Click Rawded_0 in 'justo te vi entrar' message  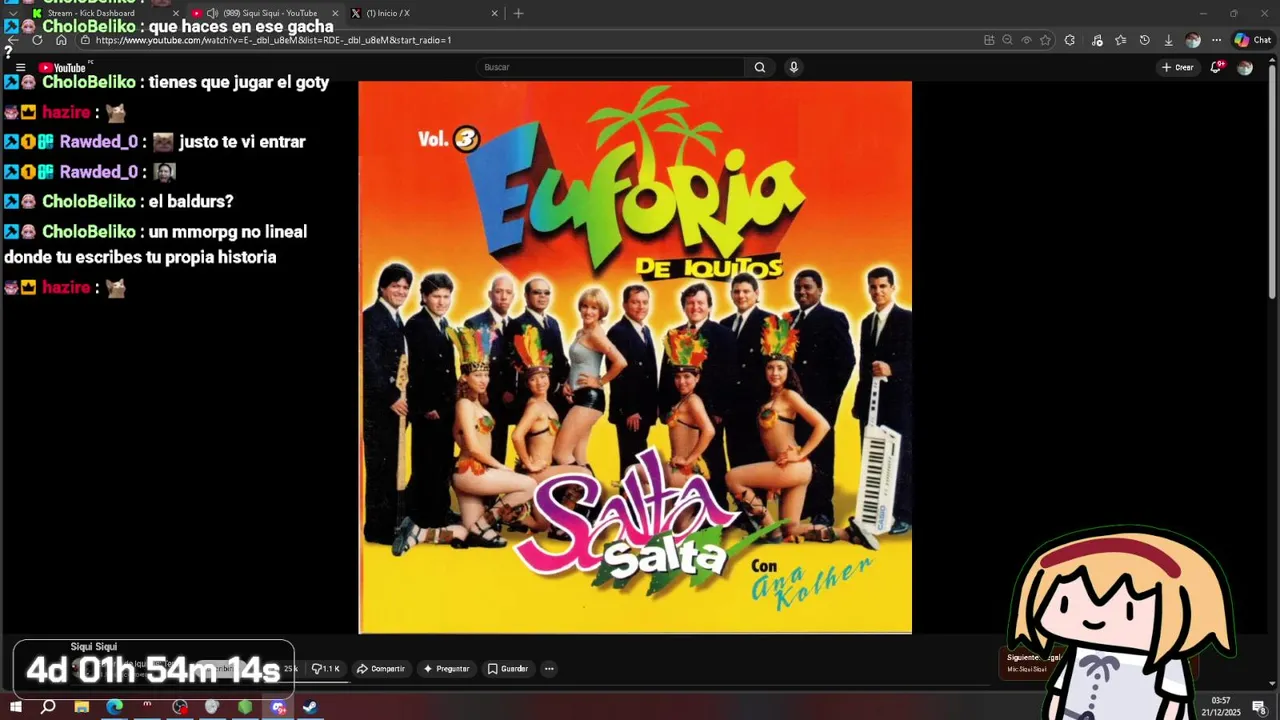tap(99, 142)
